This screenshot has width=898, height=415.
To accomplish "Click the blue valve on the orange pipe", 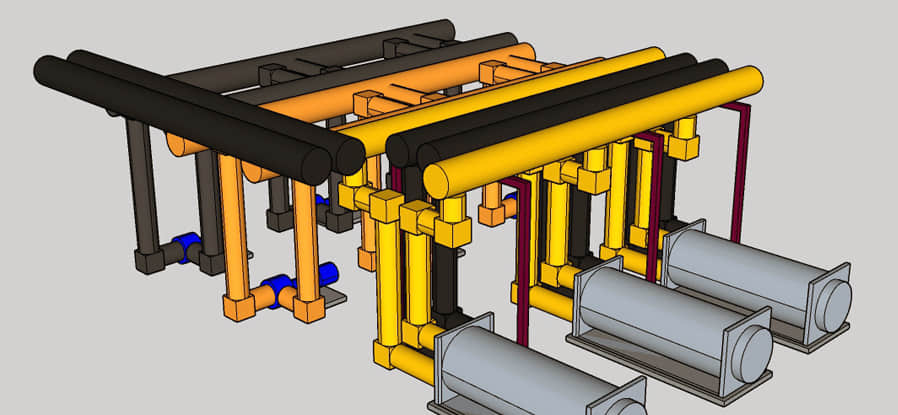I will click(278, 291).
